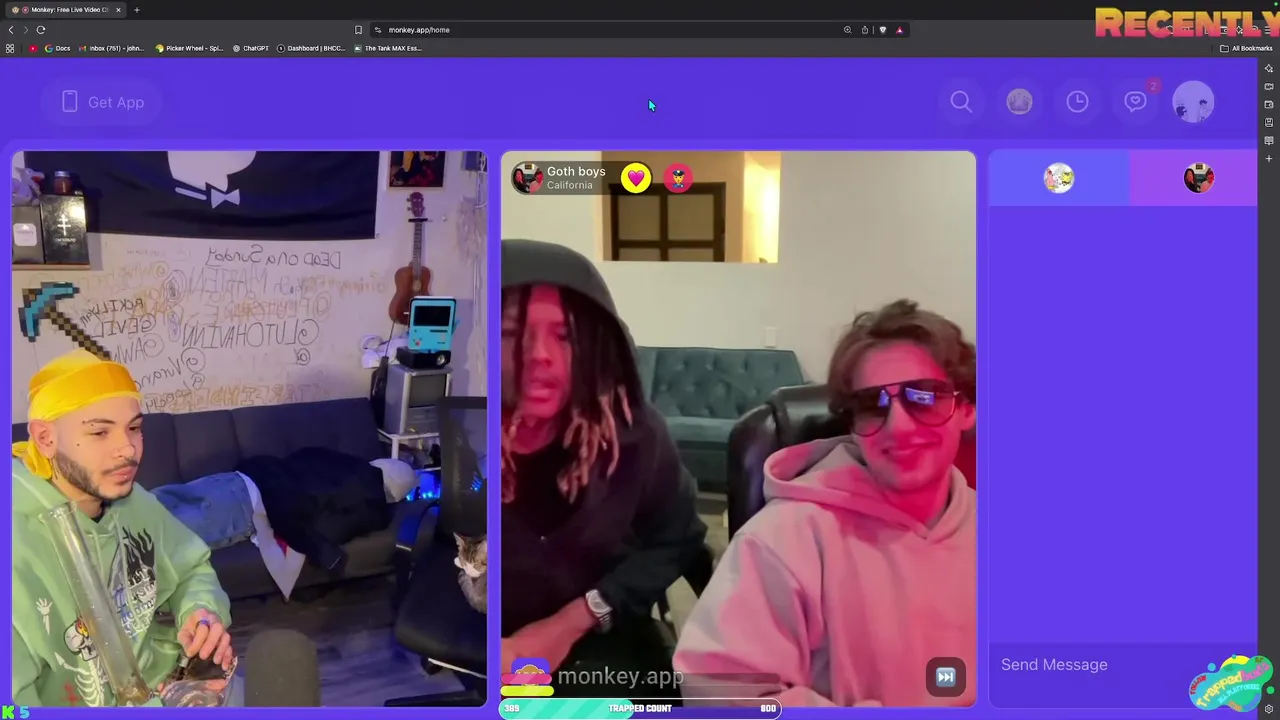1280x720 pixels.
Task: Open Brave Wallet sidebar icon
Action: click(x=1269, y=104)
